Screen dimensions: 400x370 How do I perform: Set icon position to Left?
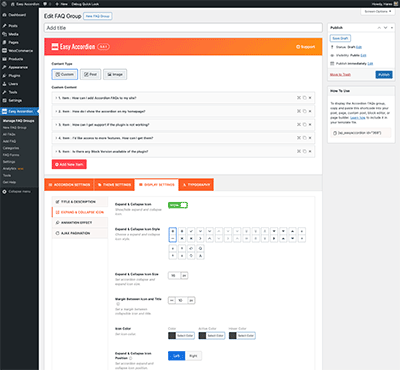pos(176,356)
